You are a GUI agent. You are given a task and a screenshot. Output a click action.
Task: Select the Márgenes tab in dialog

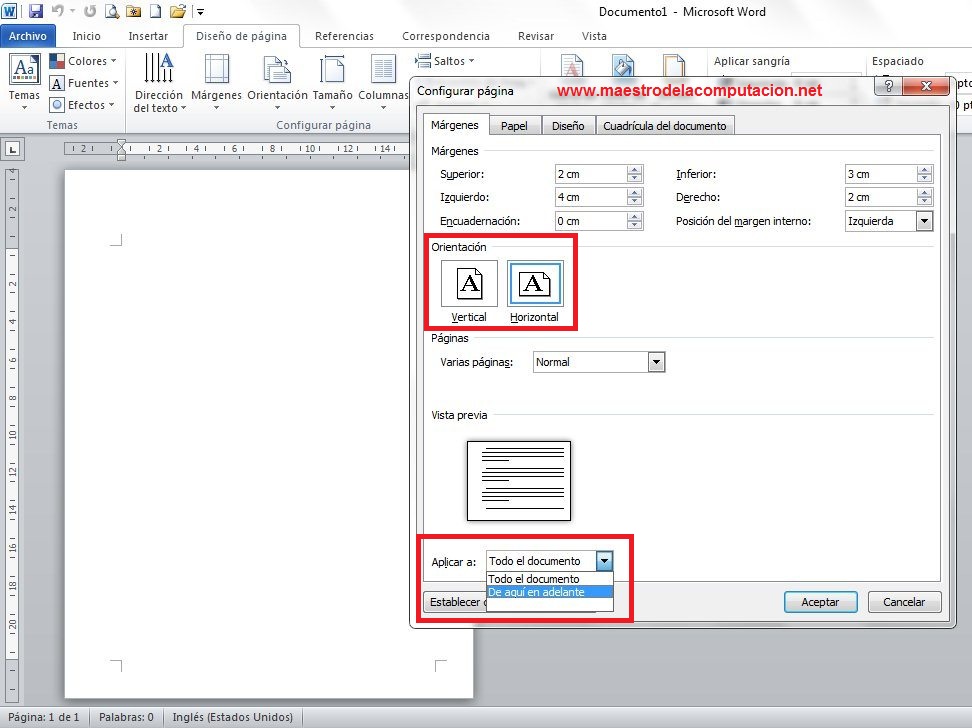tap(455, 125)
